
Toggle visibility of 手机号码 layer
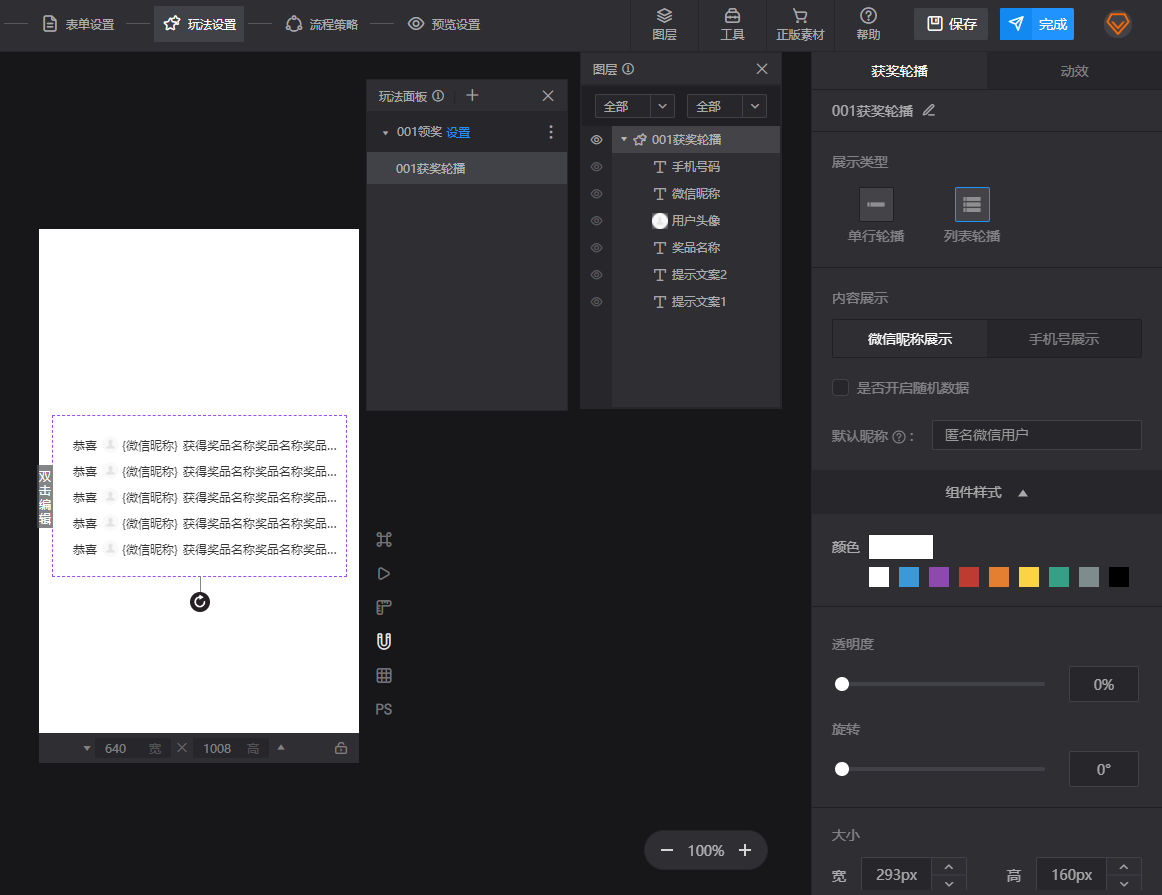[x=597, y=167]
